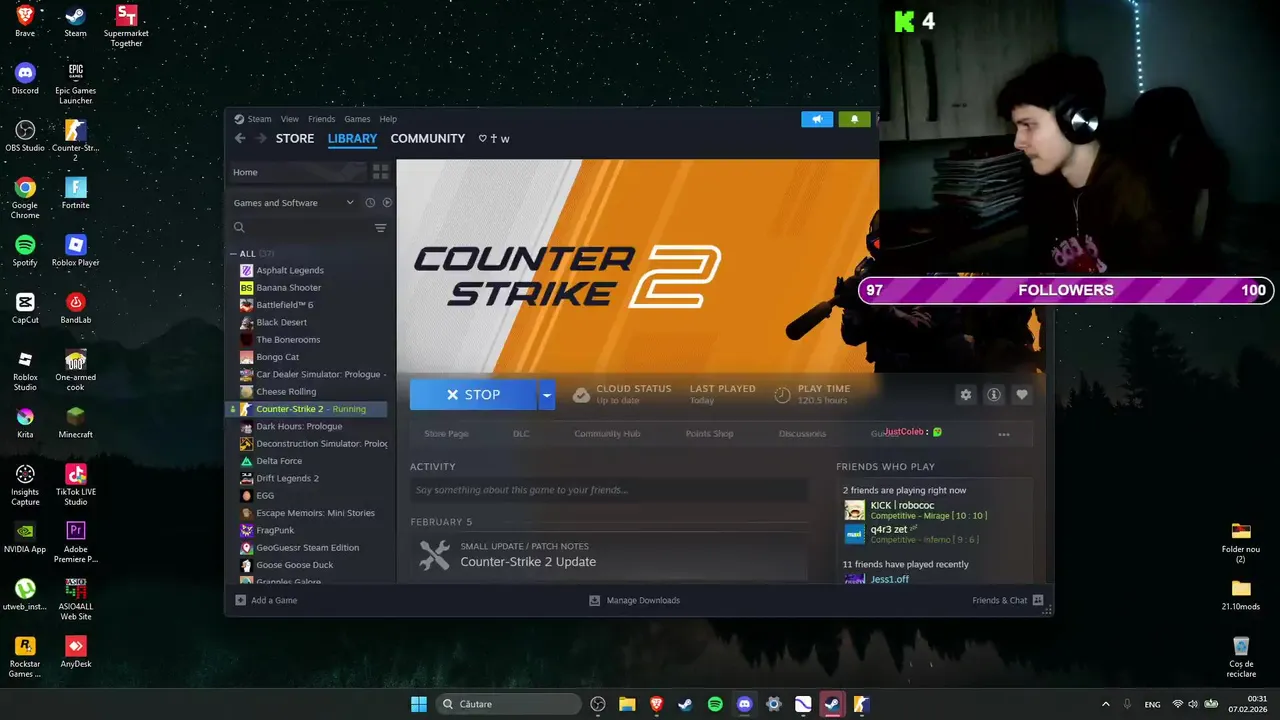
Task: Open Steam notifications bell
Action: click(x=854, y=119)
